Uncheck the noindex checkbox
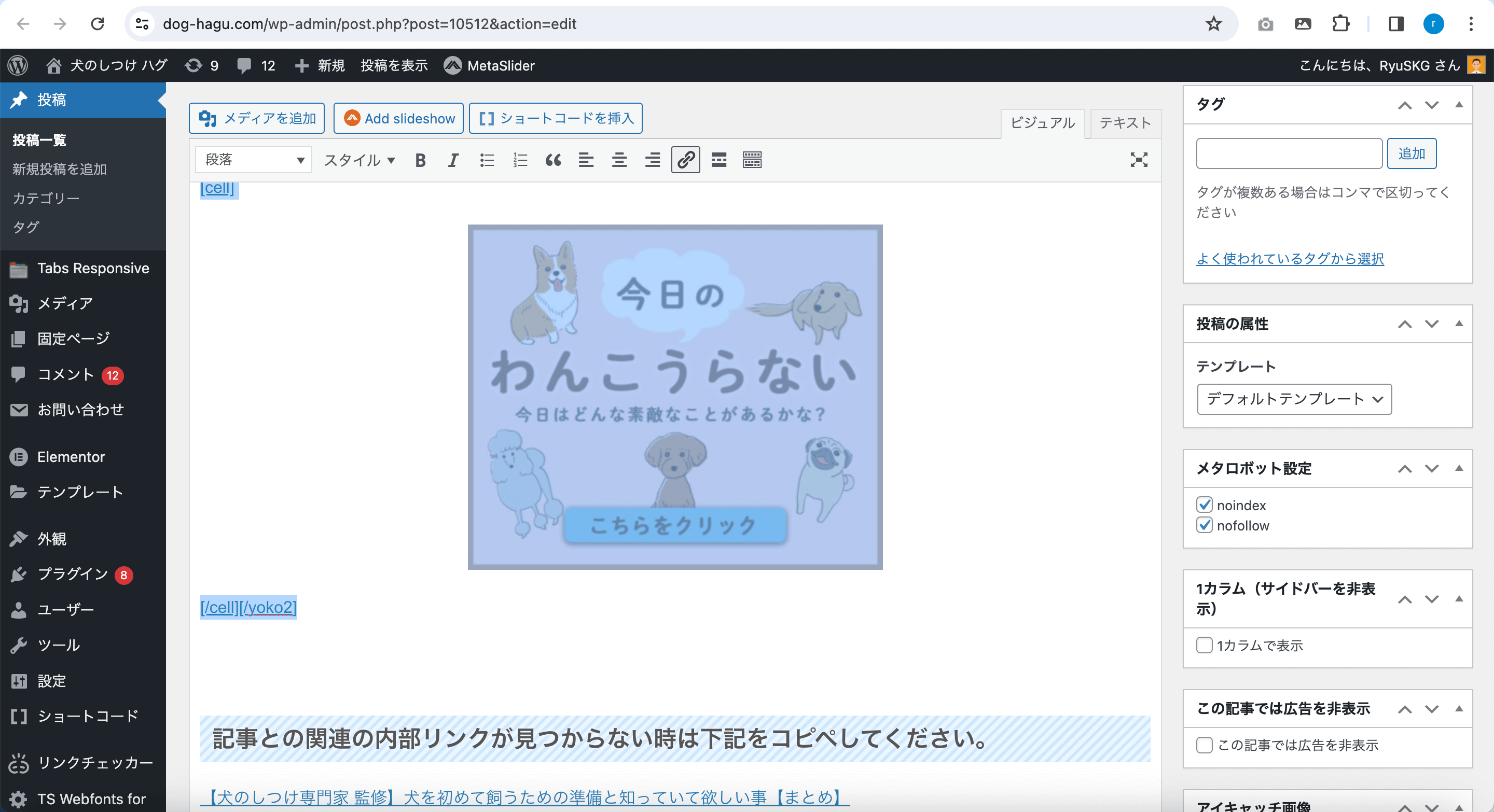The image size is (1494, 812). click(1204, 504)
